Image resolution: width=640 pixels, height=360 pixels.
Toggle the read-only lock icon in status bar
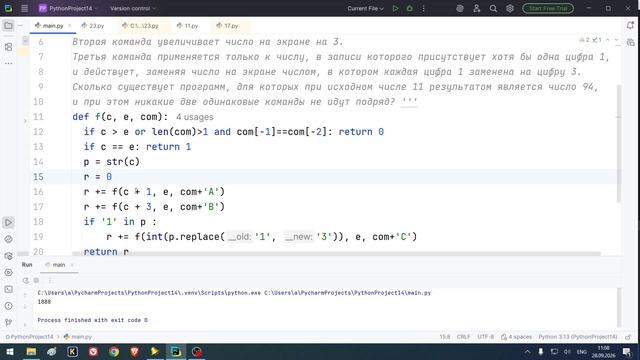point(628,337)
